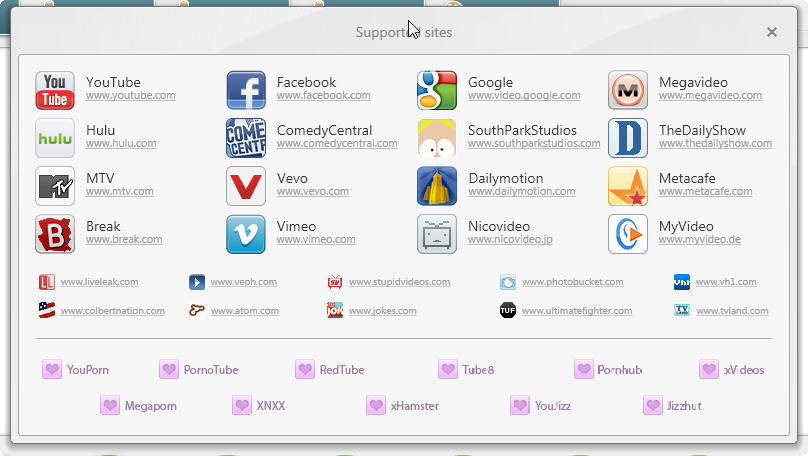Click the Dailymotion site name text
The height and width of the screenshot is (456, 808).
506,178
